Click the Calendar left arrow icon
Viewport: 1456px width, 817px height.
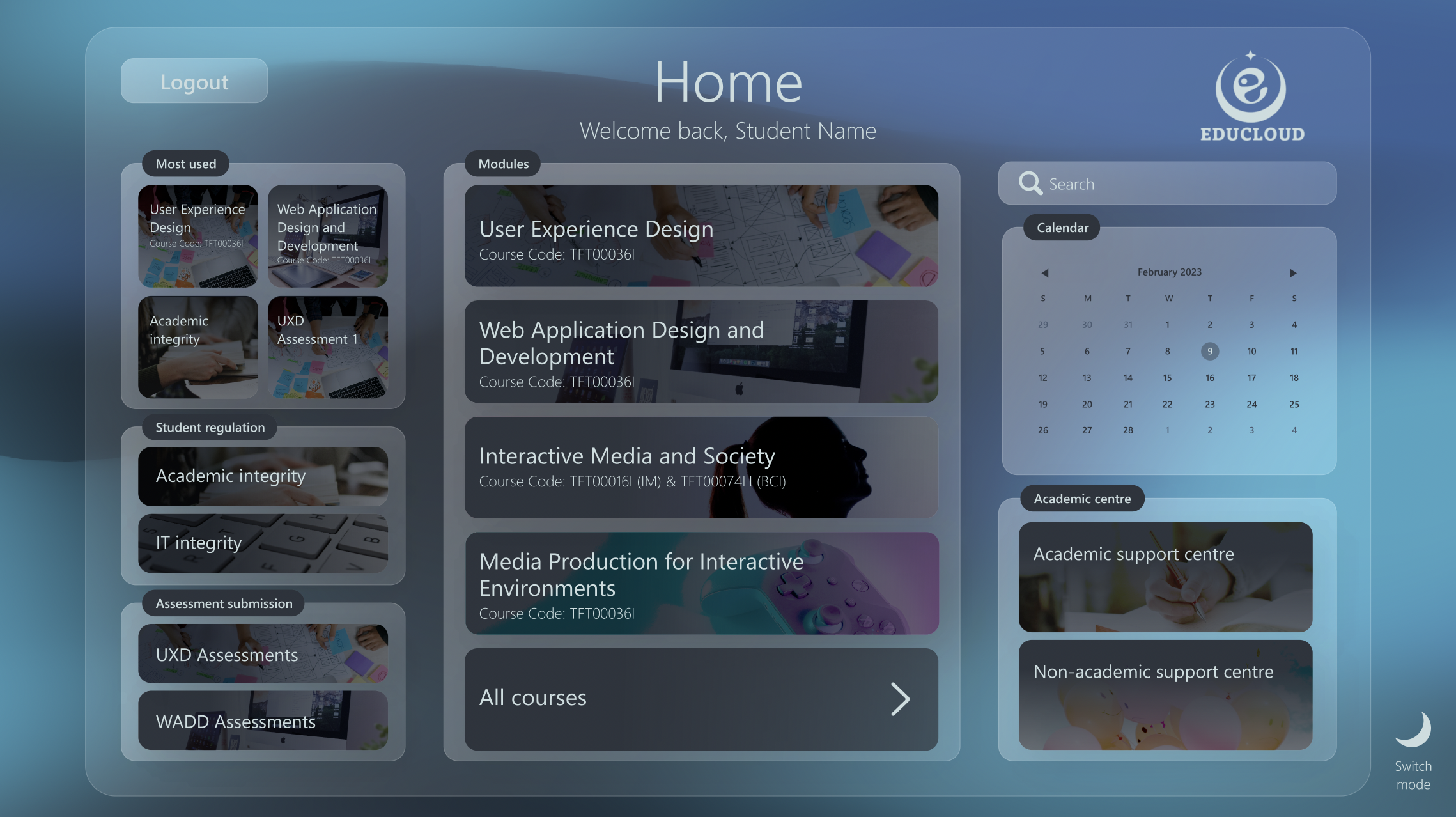click(x=1044, y=272)
